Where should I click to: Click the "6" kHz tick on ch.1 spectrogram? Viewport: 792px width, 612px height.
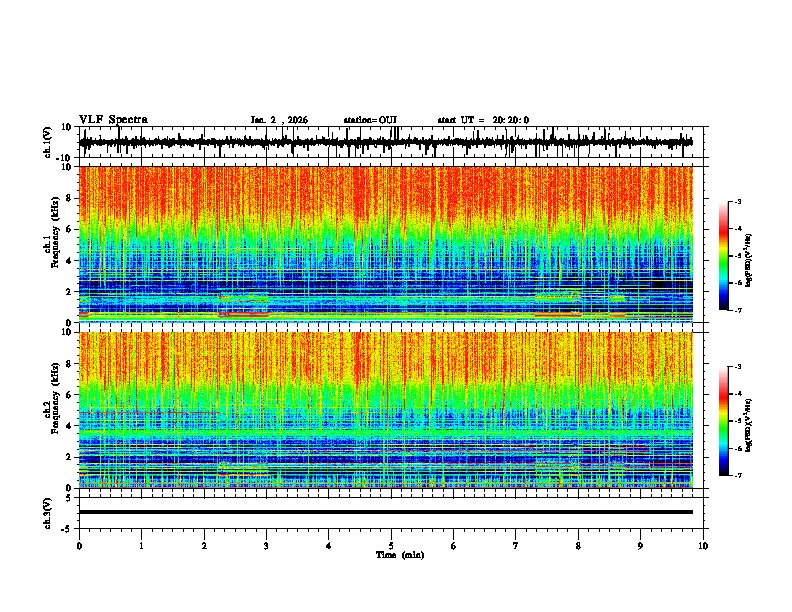(x=70, y=229)
